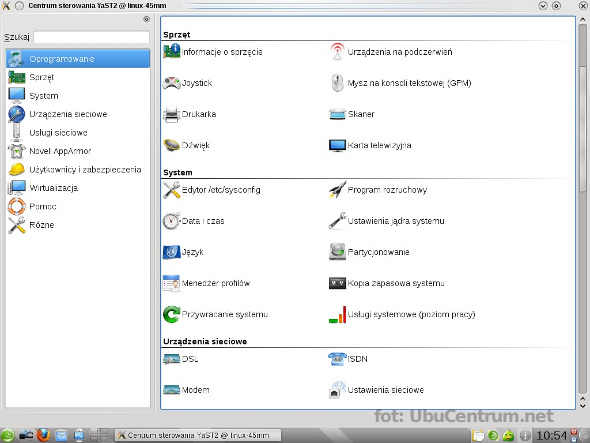Open Karta telewizyjna TV card module
This screenshot has width=590, height=443.
(x=370, y=145)
